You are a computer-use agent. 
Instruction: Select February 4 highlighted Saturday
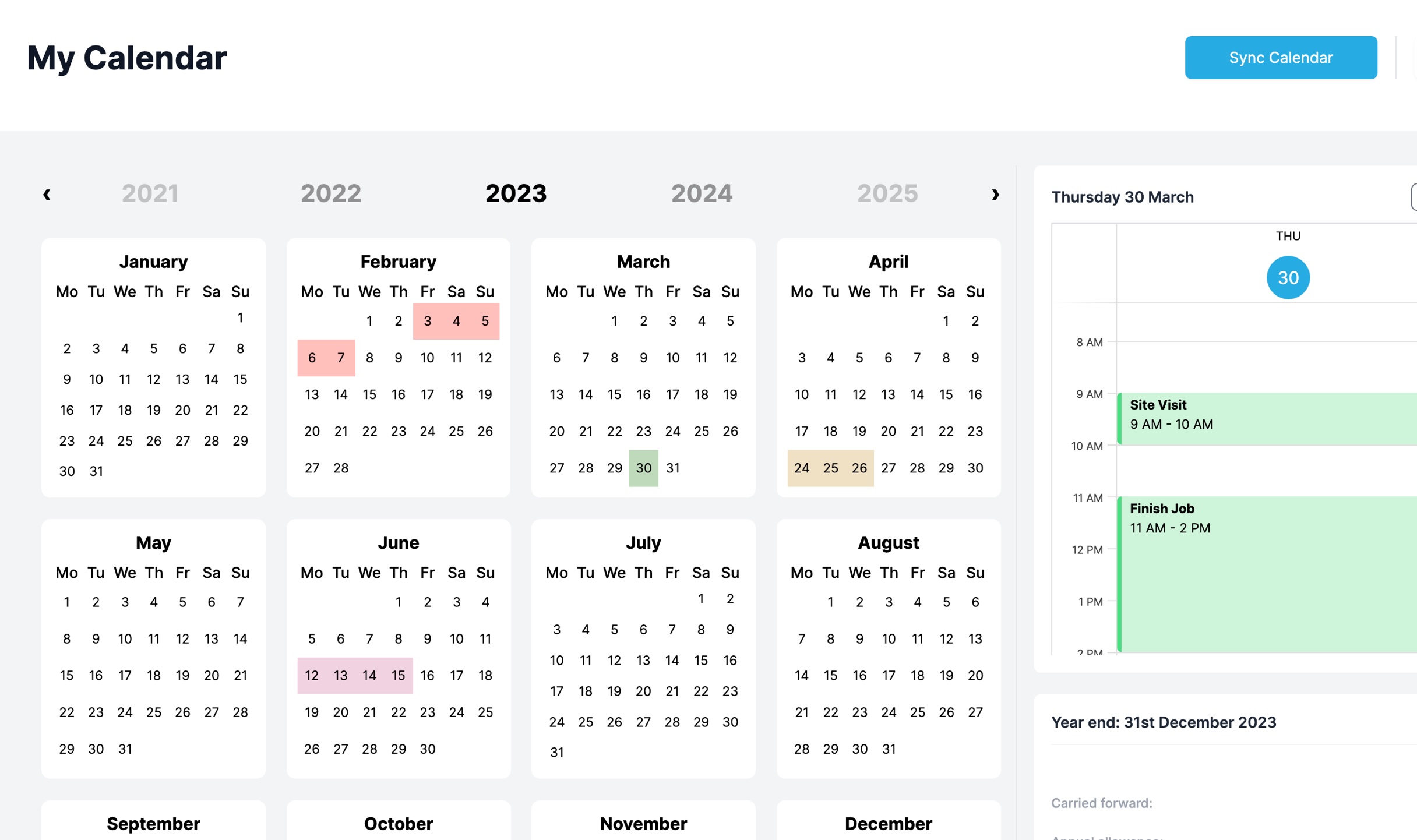click(x=457, y=321)
